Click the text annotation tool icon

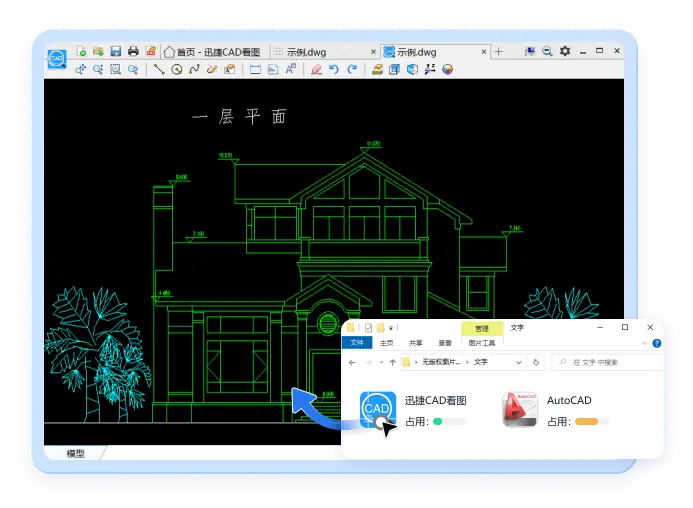290,69
